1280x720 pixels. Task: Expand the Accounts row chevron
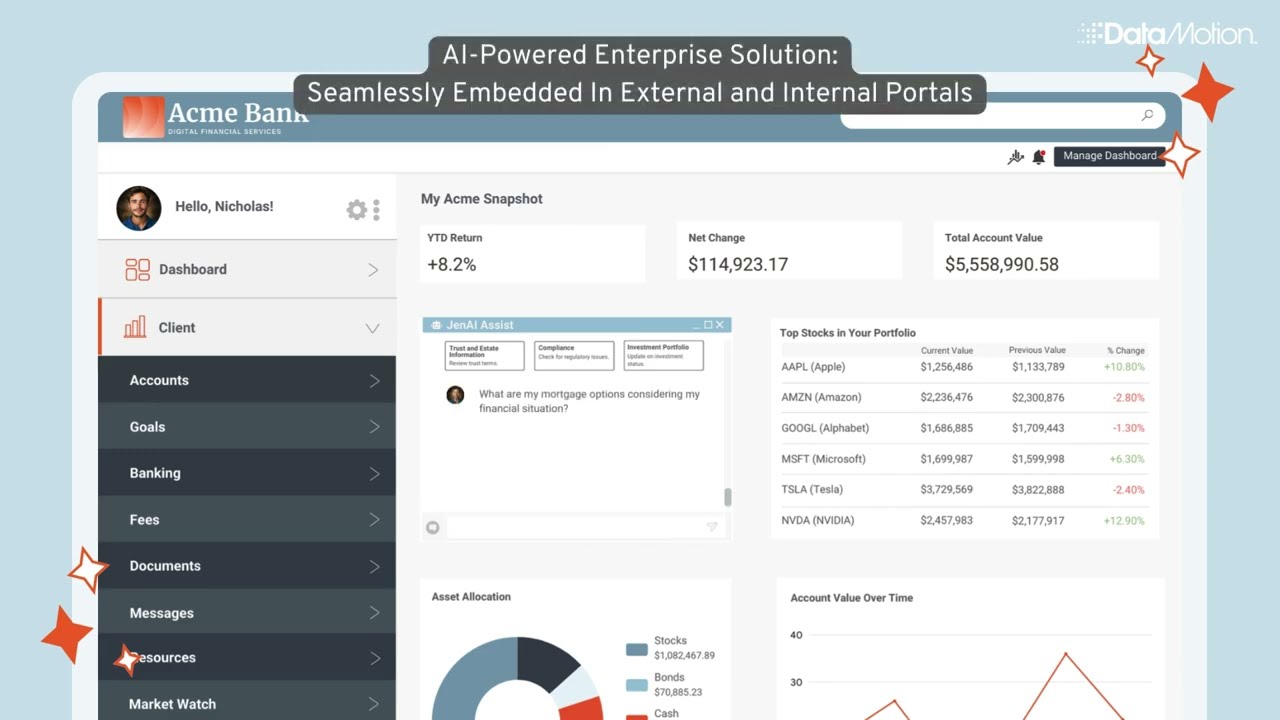(x=375, y=381)
